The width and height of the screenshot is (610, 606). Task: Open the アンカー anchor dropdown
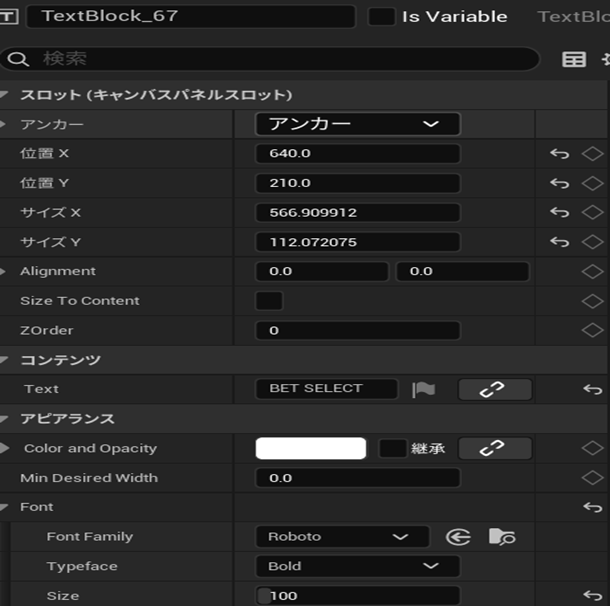(357, 124)
